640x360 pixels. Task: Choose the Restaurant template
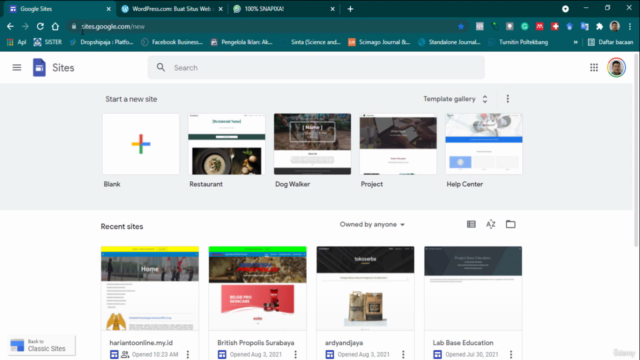[x=227, y=144]
